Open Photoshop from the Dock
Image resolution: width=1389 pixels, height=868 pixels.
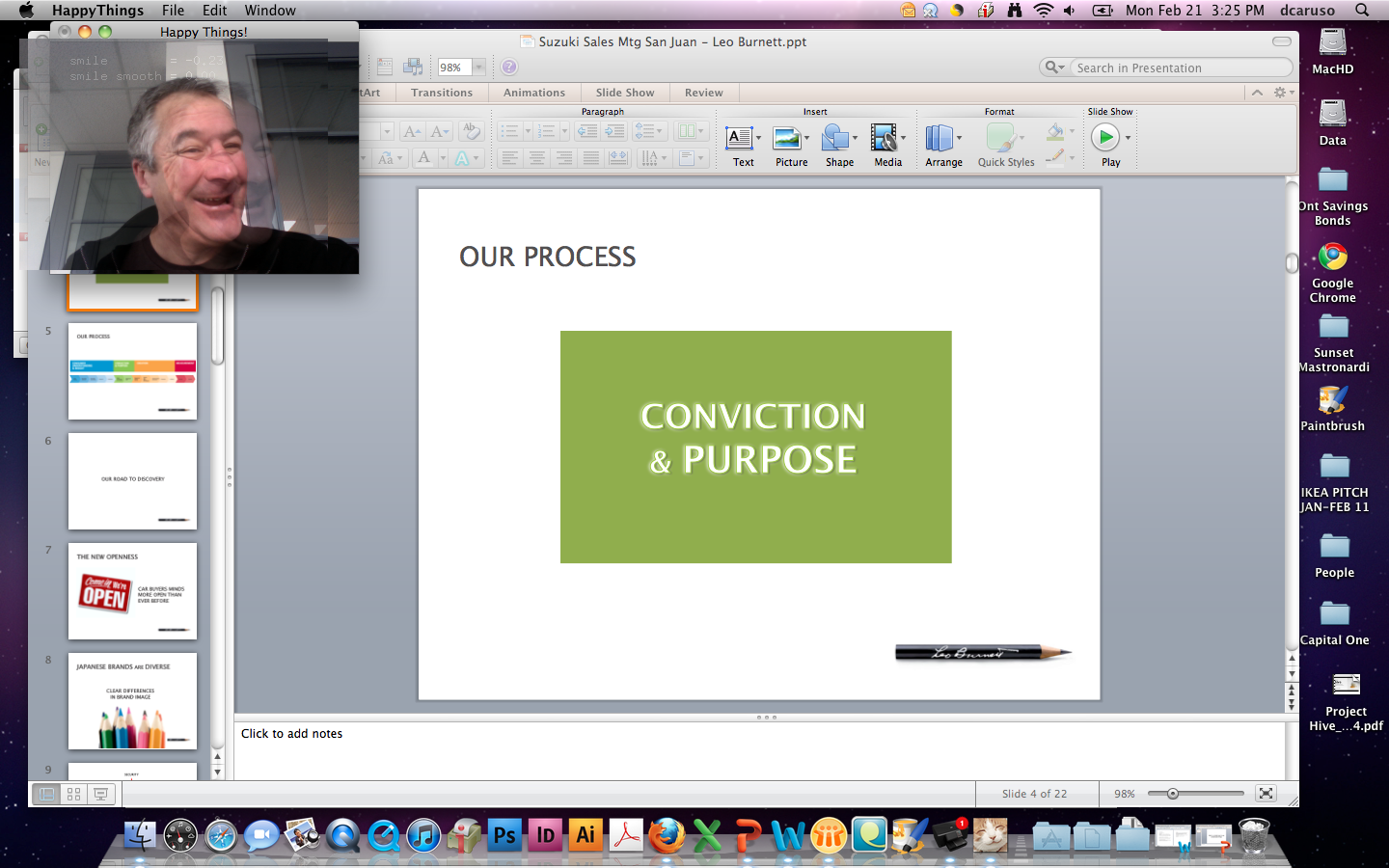coord(504,835)
